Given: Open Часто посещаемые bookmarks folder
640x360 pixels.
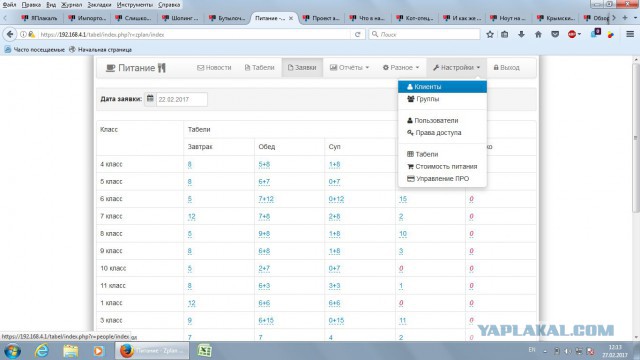Looking at the screenshot, I should coord(34,49).
